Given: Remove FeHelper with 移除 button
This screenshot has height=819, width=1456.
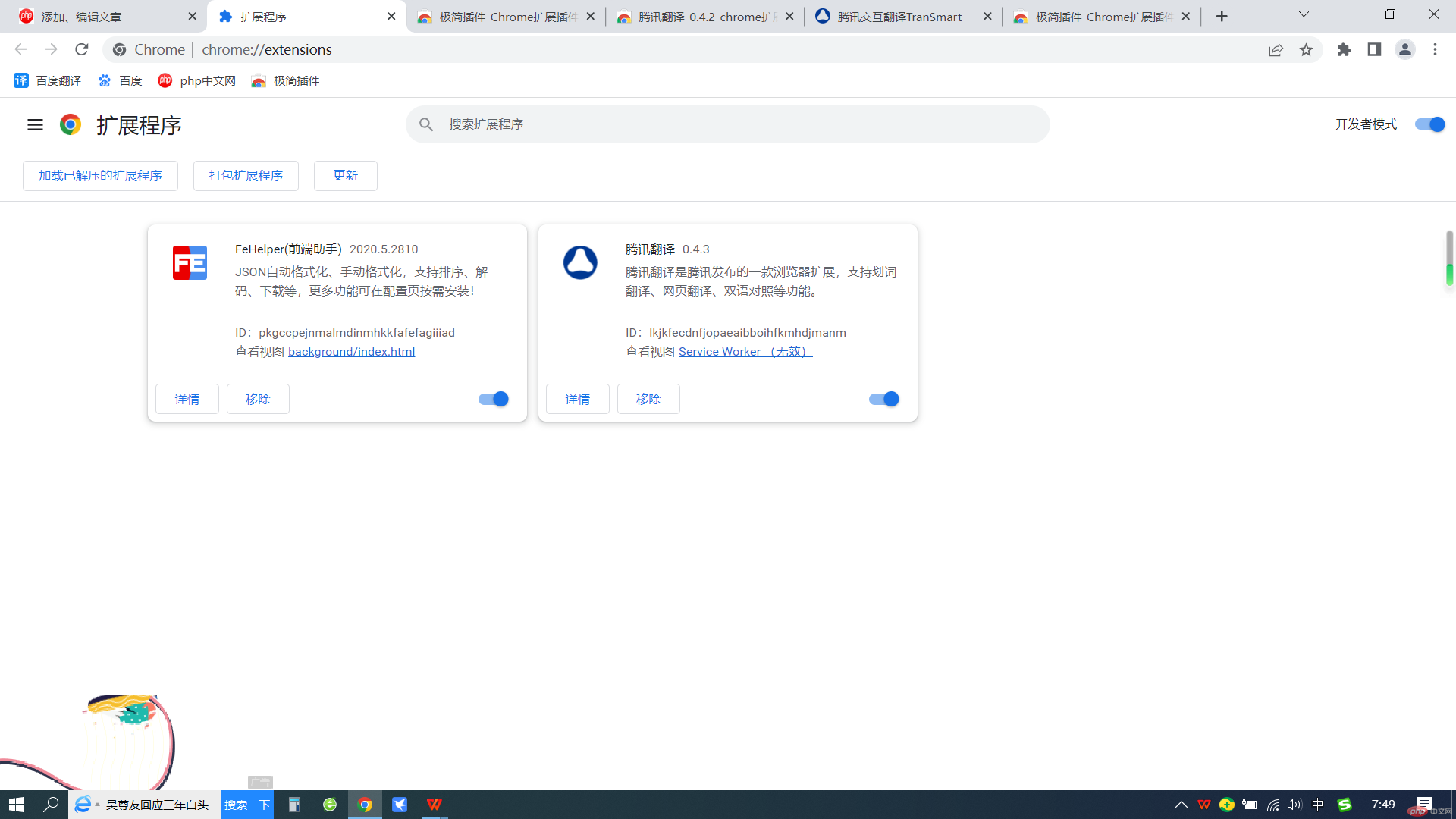Looking at the screenshot, I should tap(258, 399).
